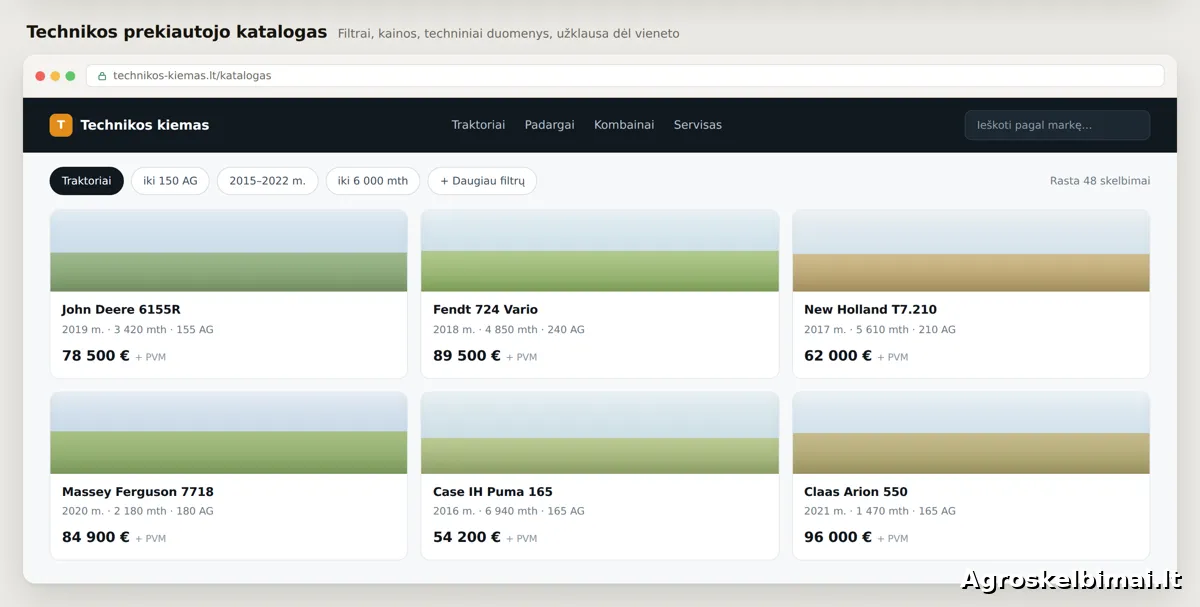Focus the Ieškoti pagal markę search field
The height and width of the screenshot is (607, 1200).
click(1057, 125)
